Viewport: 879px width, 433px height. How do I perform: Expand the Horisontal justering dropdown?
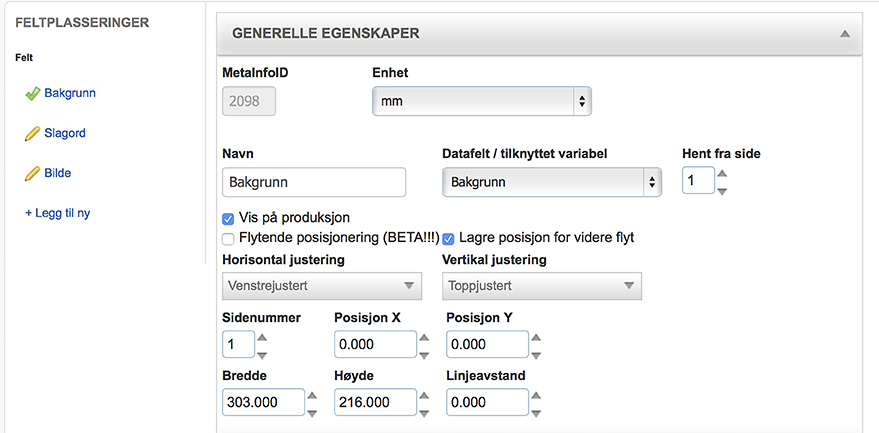(320, 286)
